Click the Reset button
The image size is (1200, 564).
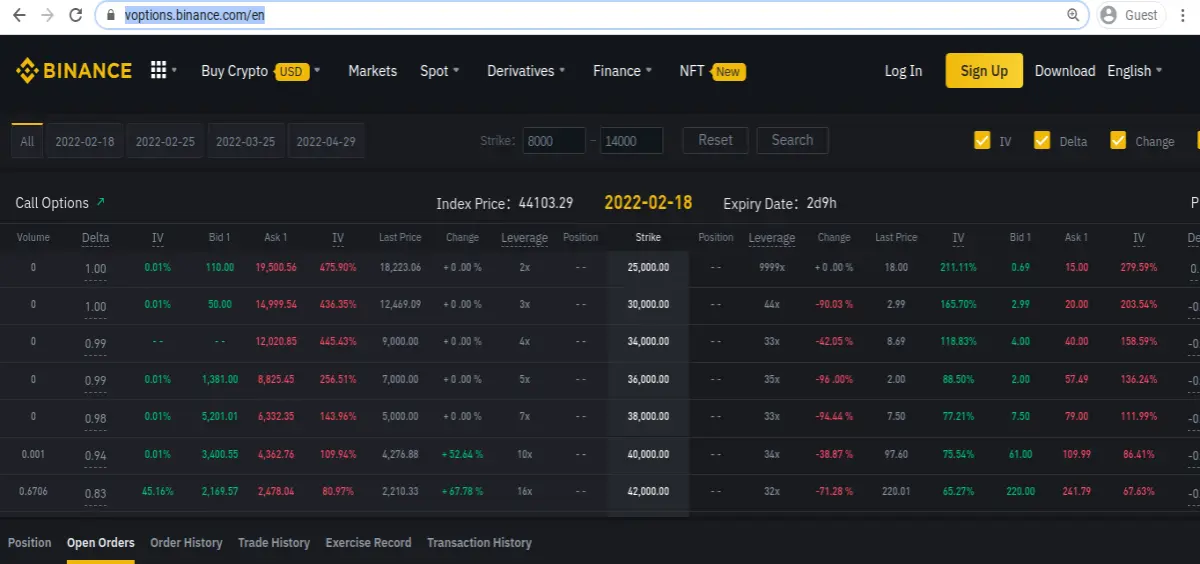coord(715,140)
